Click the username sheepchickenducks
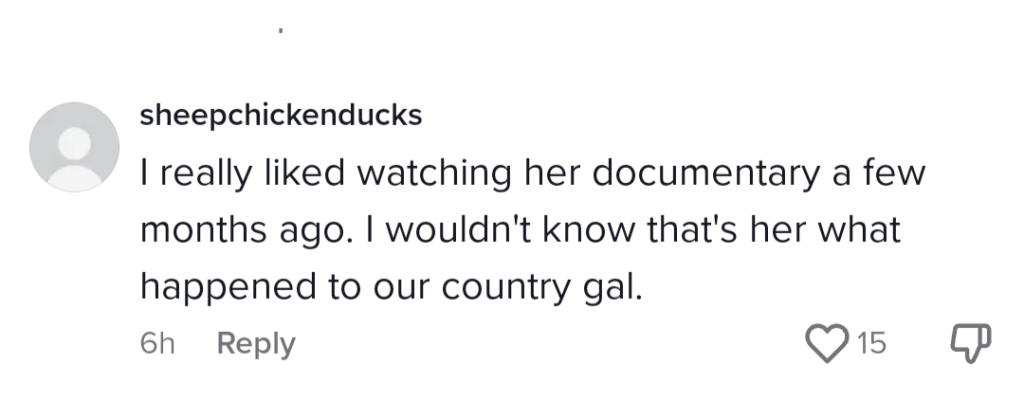 (280, 116)
